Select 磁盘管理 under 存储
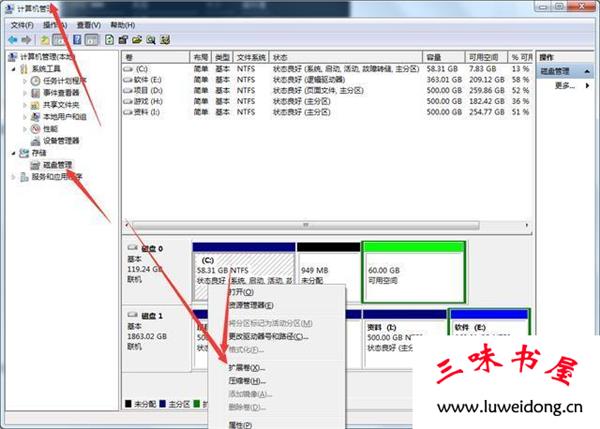This screenshot has width=600, height=429. click(51, 164)
